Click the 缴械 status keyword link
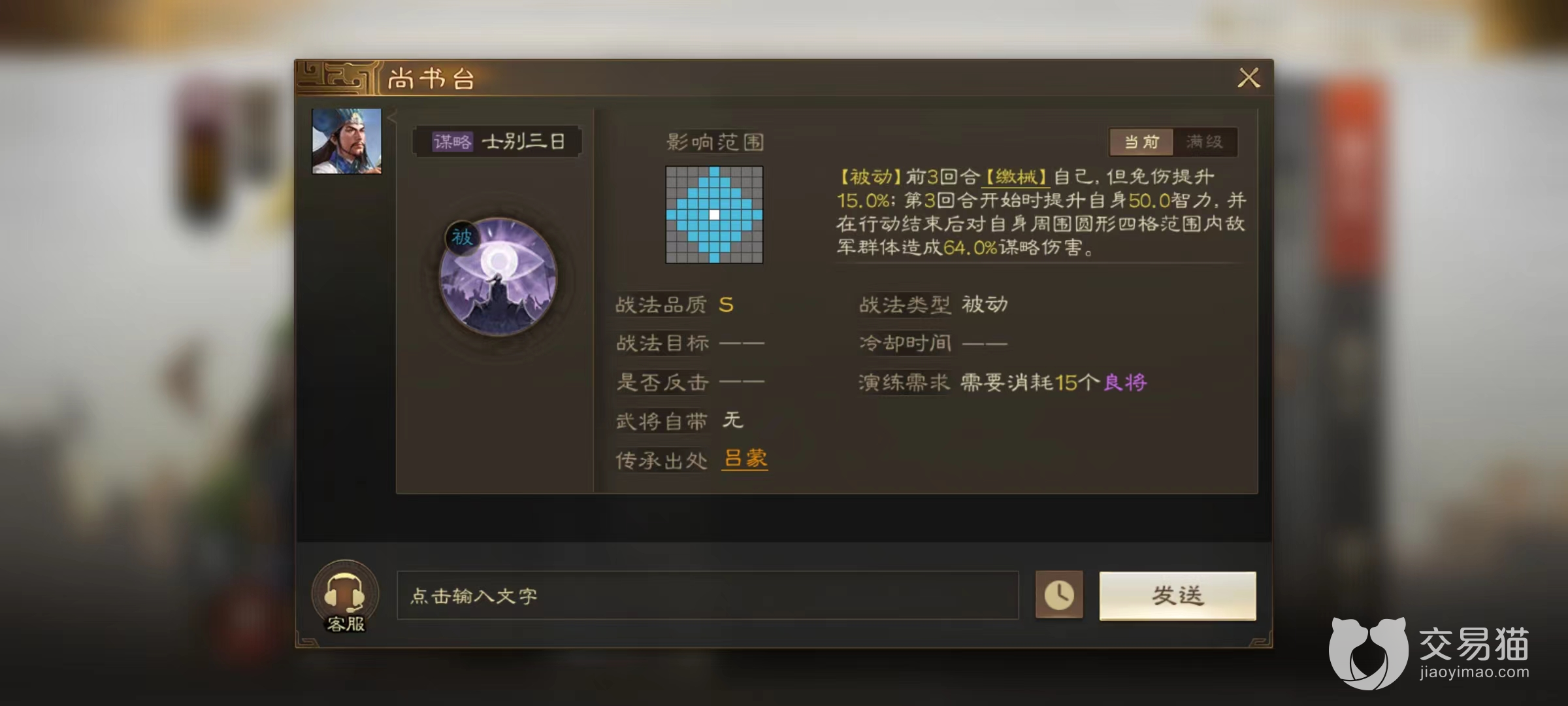This screenshot has height=706, width=1568. pos(1015,176)
